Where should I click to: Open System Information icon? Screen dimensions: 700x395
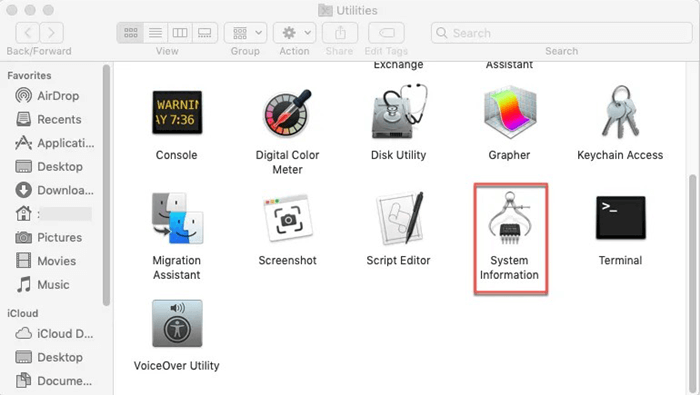(x=509, y=218)
